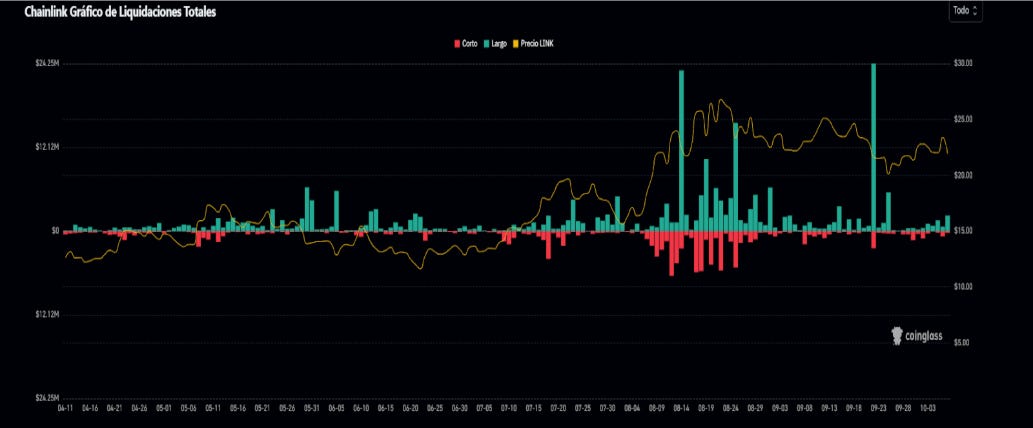
Task: Select the 05-06 date label
Action: pos(188,408)
